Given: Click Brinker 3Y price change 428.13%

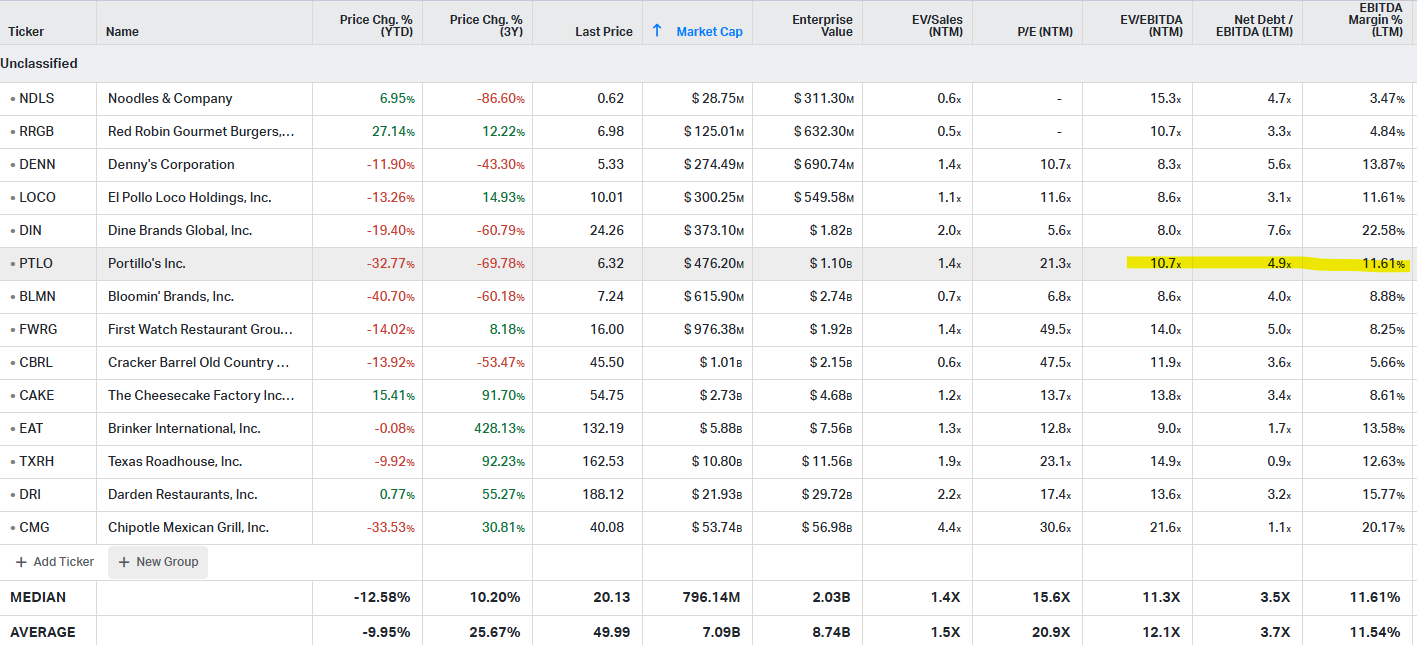Looking at the screenshot, I should click(499, 428).
